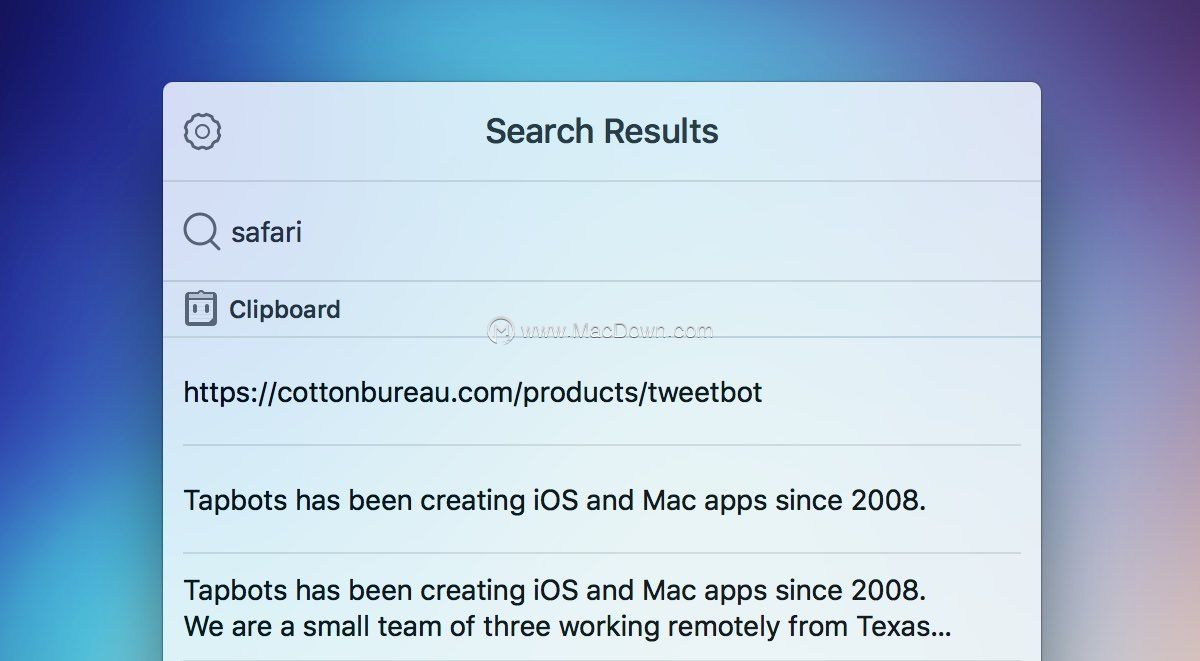This screenshot has width=1200, height=661.
Task: Click the header bar beside the gear icon
Action: 350,131
